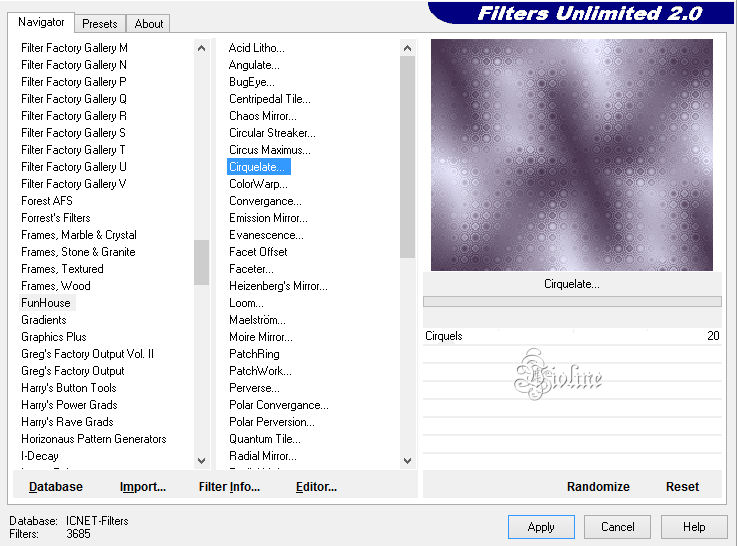Choose the ColorWarp... filter
The height and width of the screenshot is (546, 737).
tap(258, 184)
